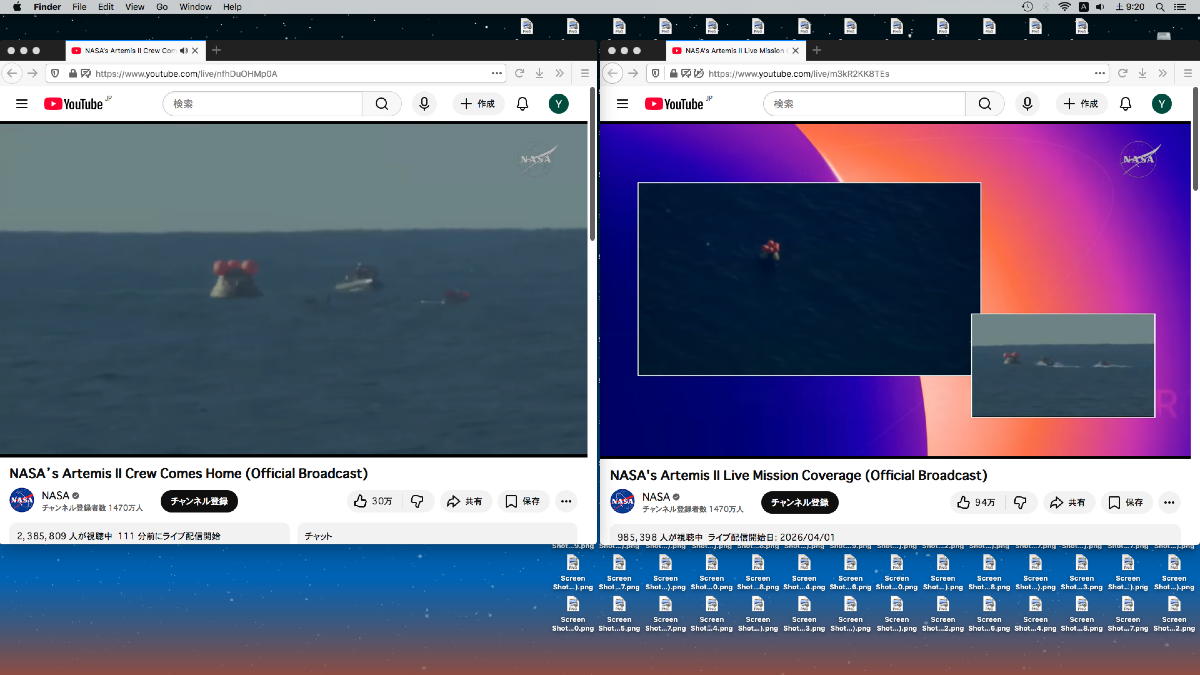The image size is (1200, 675).
Task: Select NASA's Artemis II Crew Comes Home tab
Action: point(134,50)
